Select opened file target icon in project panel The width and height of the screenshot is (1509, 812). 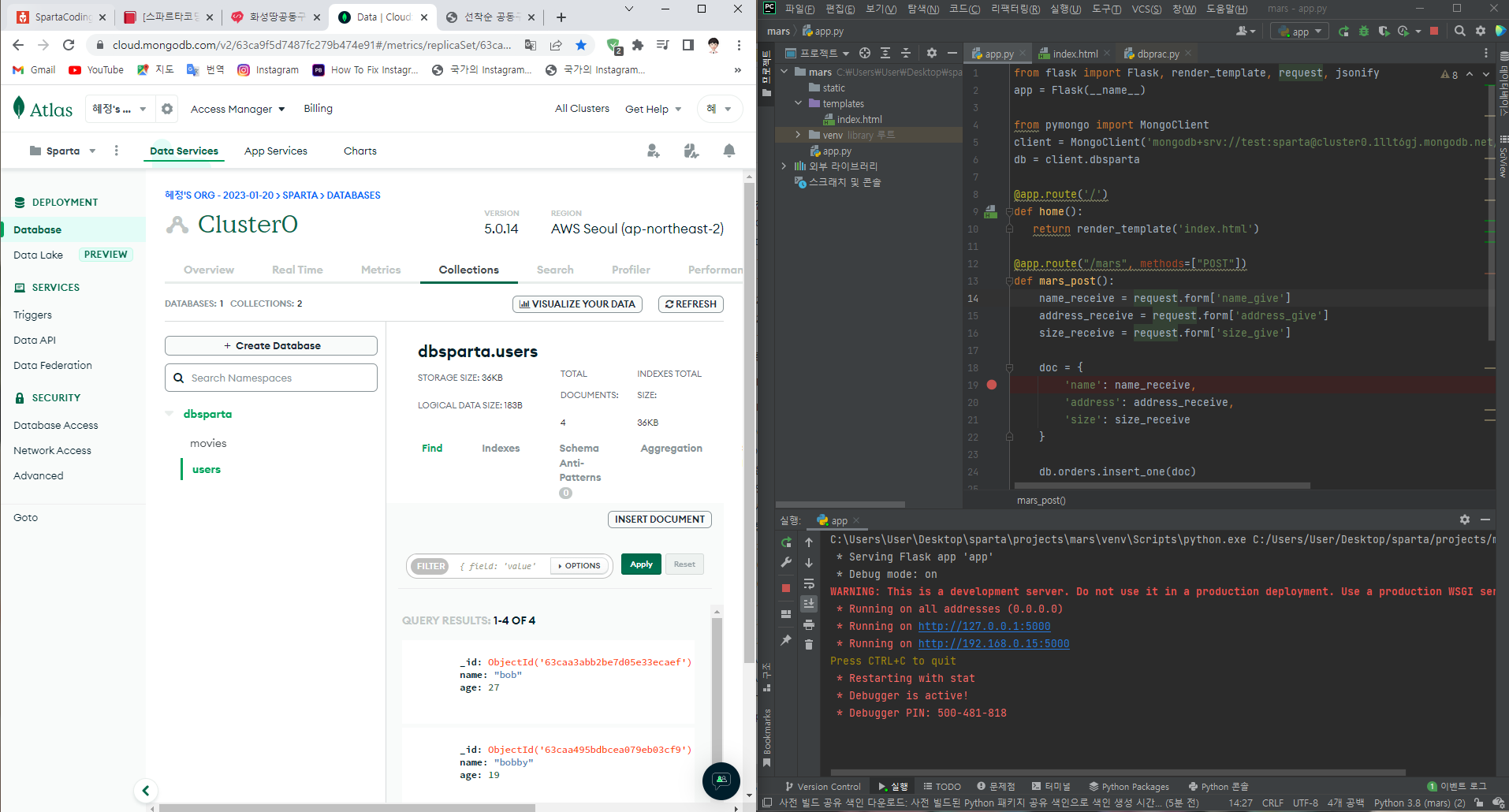pos(865,54)
